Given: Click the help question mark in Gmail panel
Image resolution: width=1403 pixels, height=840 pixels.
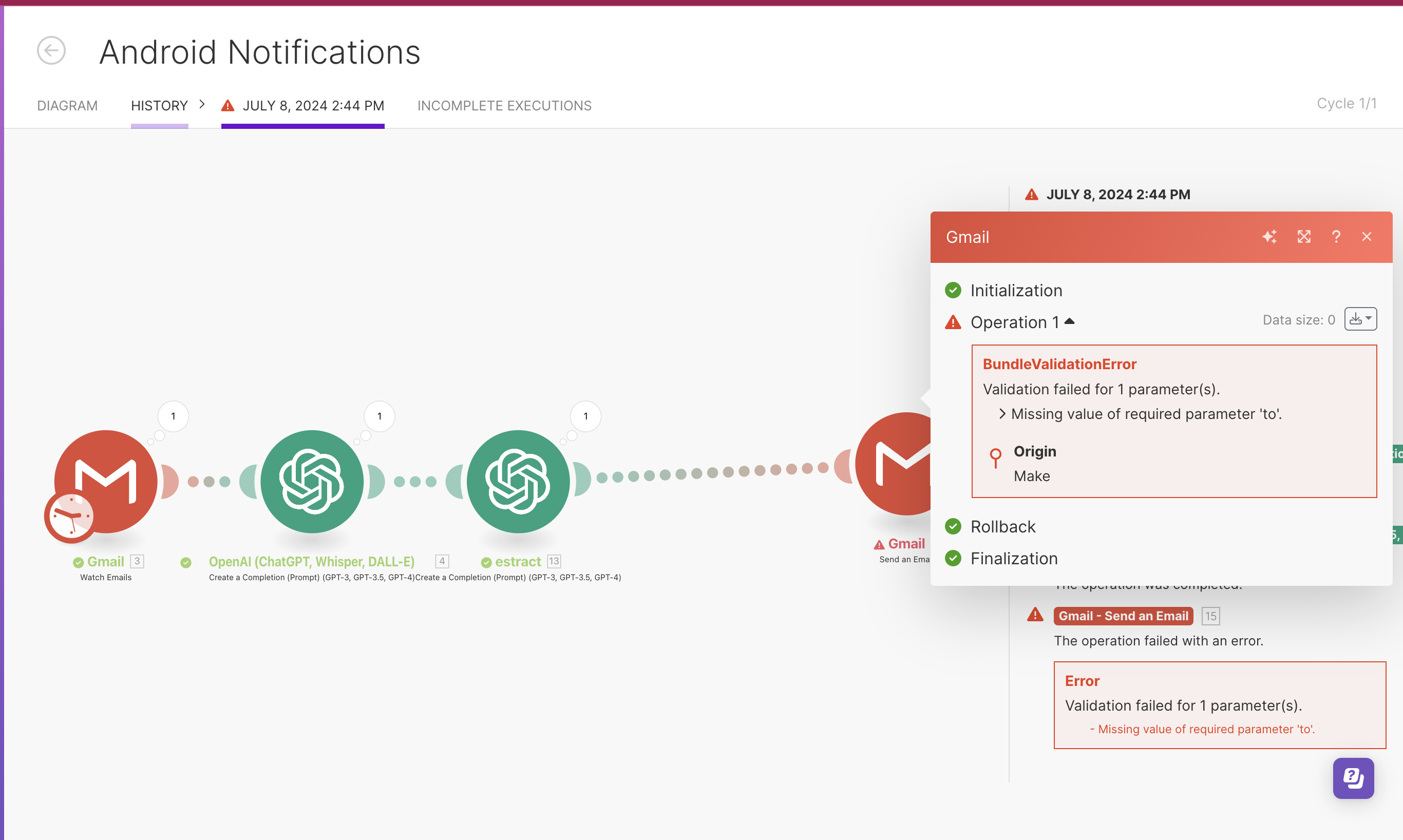Looking at the screenshot, I should pyautogui.click(x=1336, y=237).
